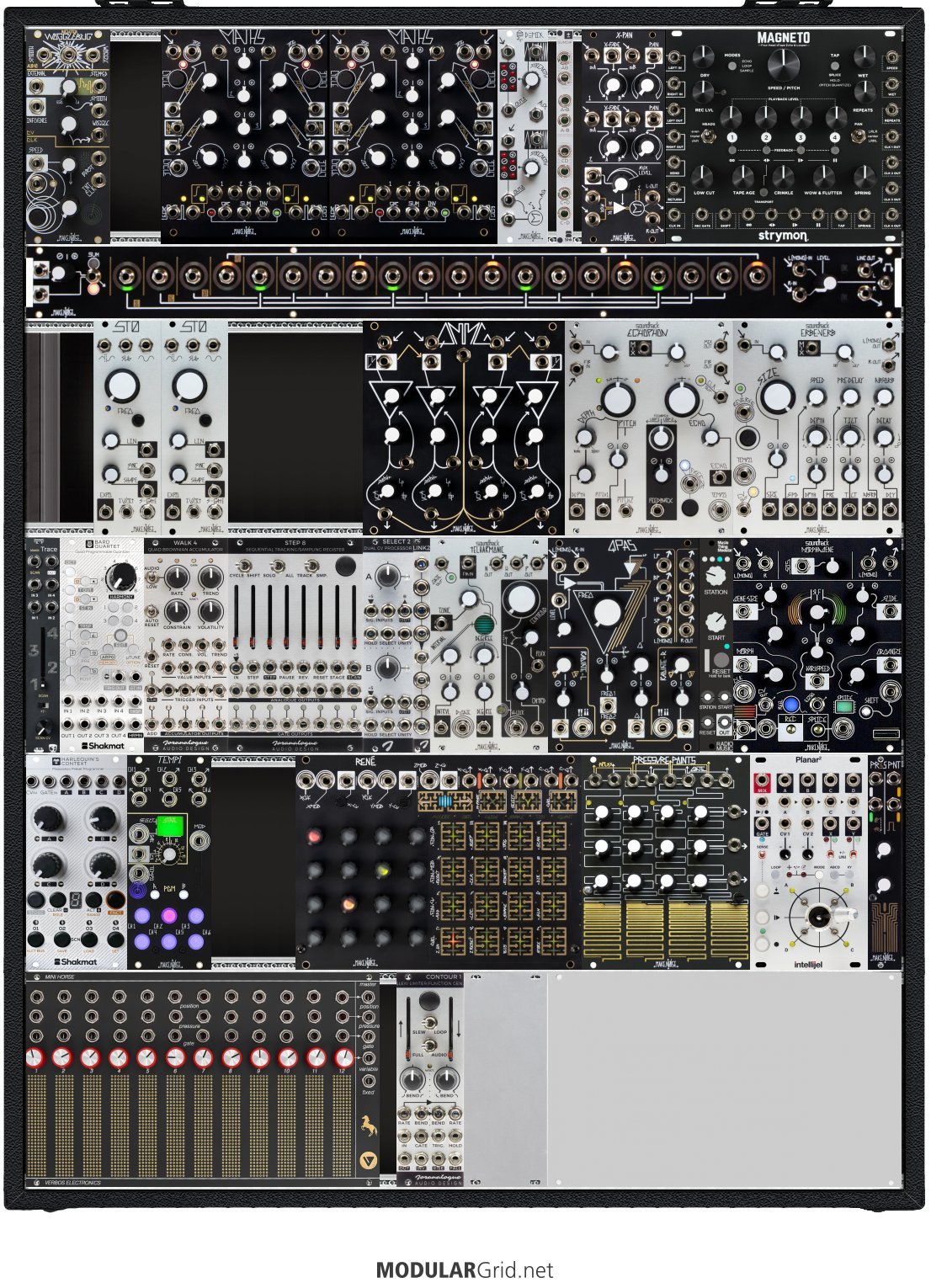Click the Radio Music START knob
Screen dimensions: 931x1288
[x=716, y=621]
